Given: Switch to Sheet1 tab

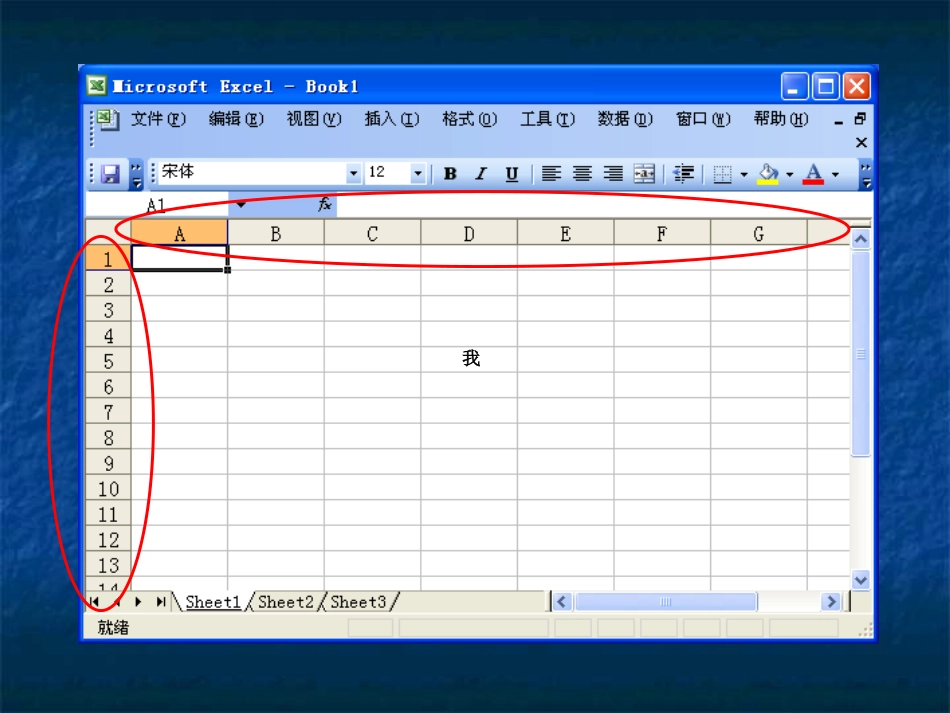Looking at the screenshot, I should click(213, 602).
